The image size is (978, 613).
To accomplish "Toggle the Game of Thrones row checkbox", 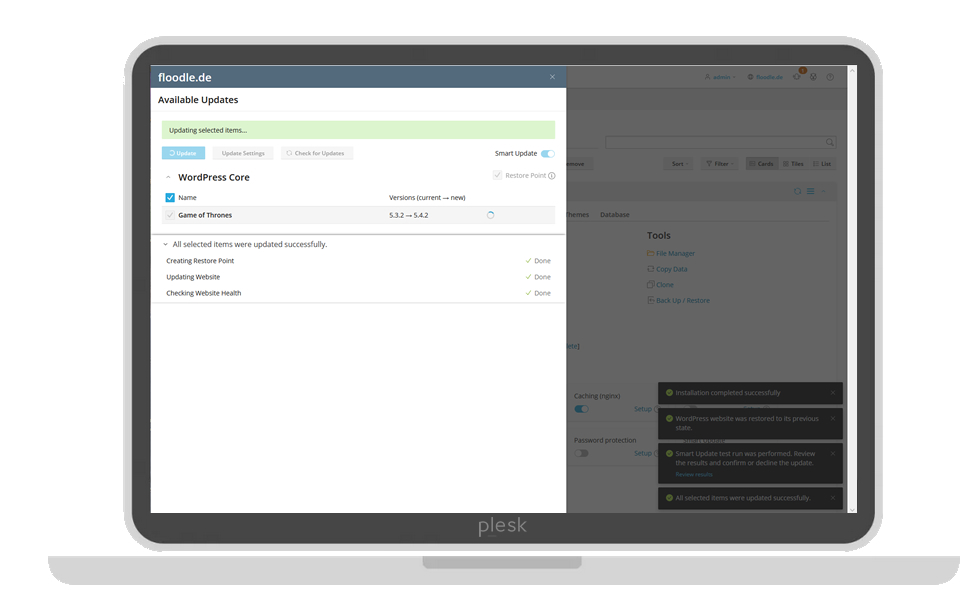I will (x=170, y=215).
